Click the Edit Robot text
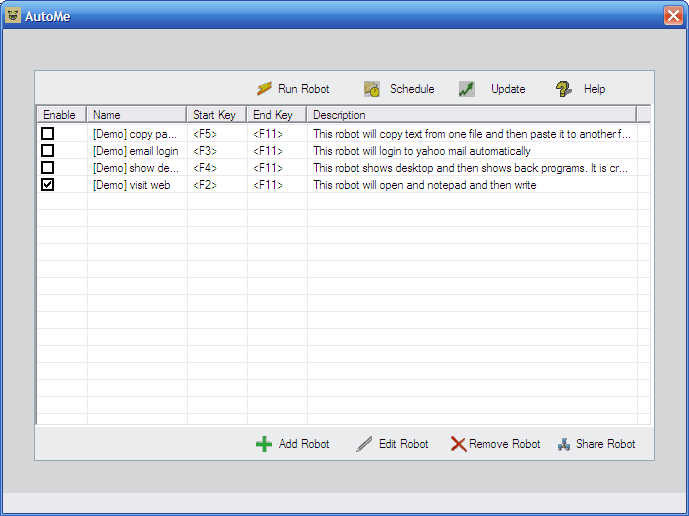Image resolution: width=689 pixels, height=516 pixels. click(x=403, y=444)
